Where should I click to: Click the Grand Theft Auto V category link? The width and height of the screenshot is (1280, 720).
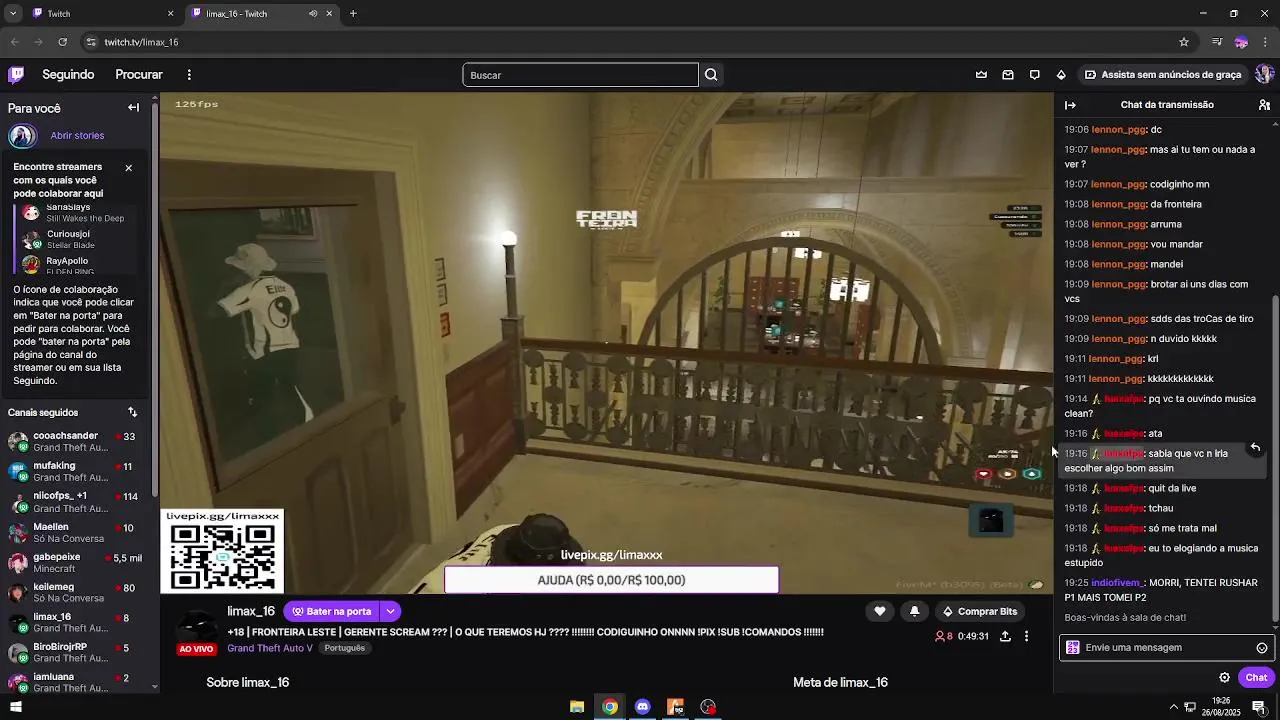(x=270, y=648)
